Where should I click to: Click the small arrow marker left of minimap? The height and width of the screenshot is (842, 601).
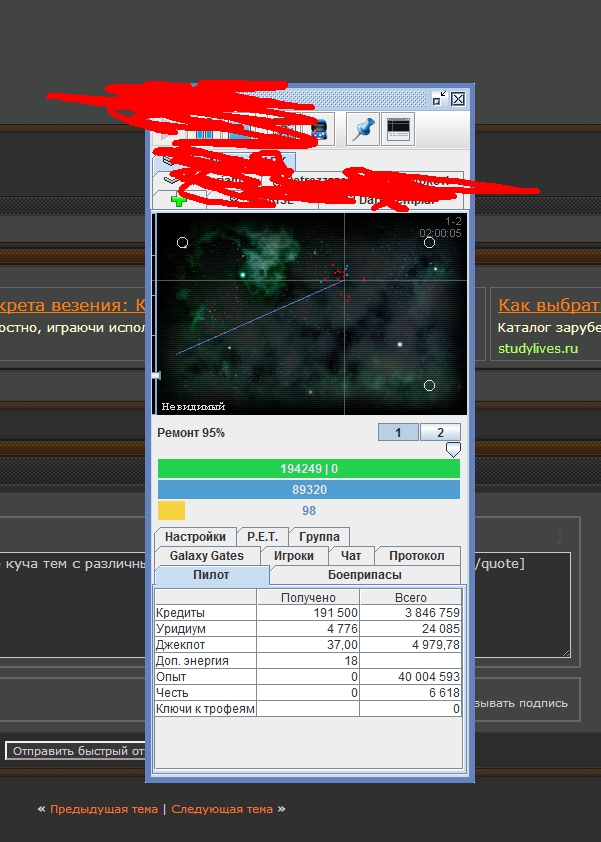click(x=155, y=375)
